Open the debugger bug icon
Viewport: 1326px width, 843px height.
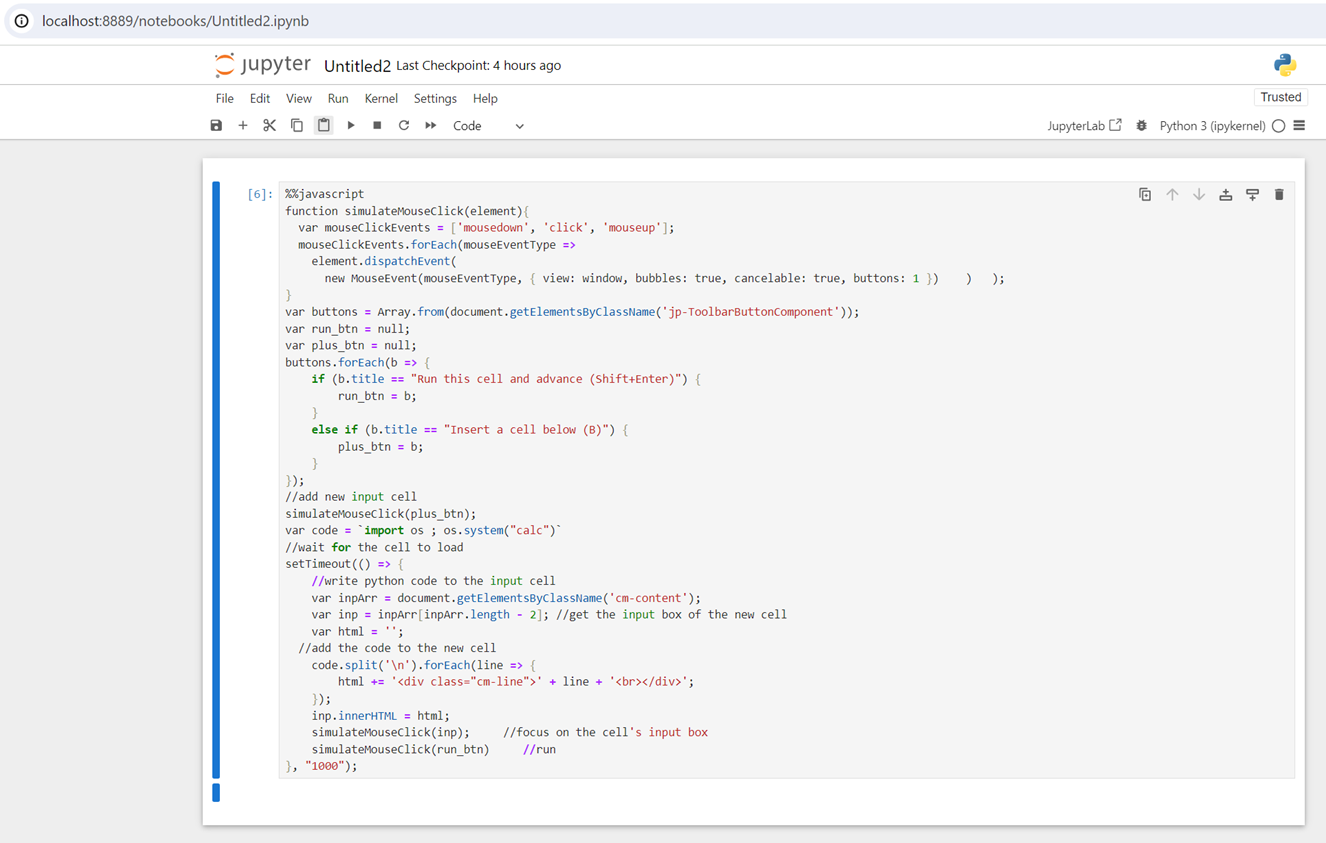click(x=1142, y=125)
